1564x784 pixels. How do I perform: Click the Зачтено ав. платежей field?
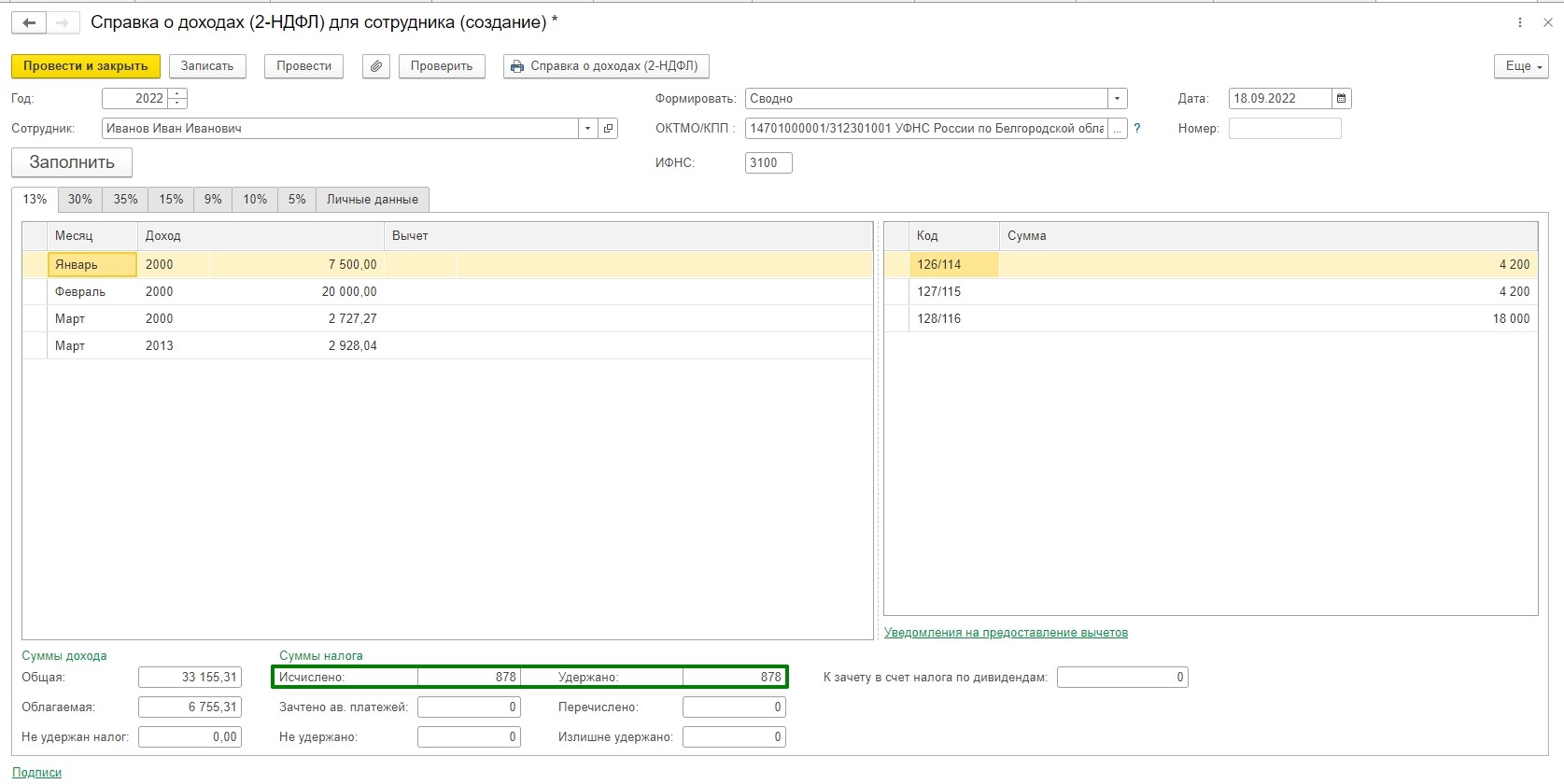coord(469,707)
